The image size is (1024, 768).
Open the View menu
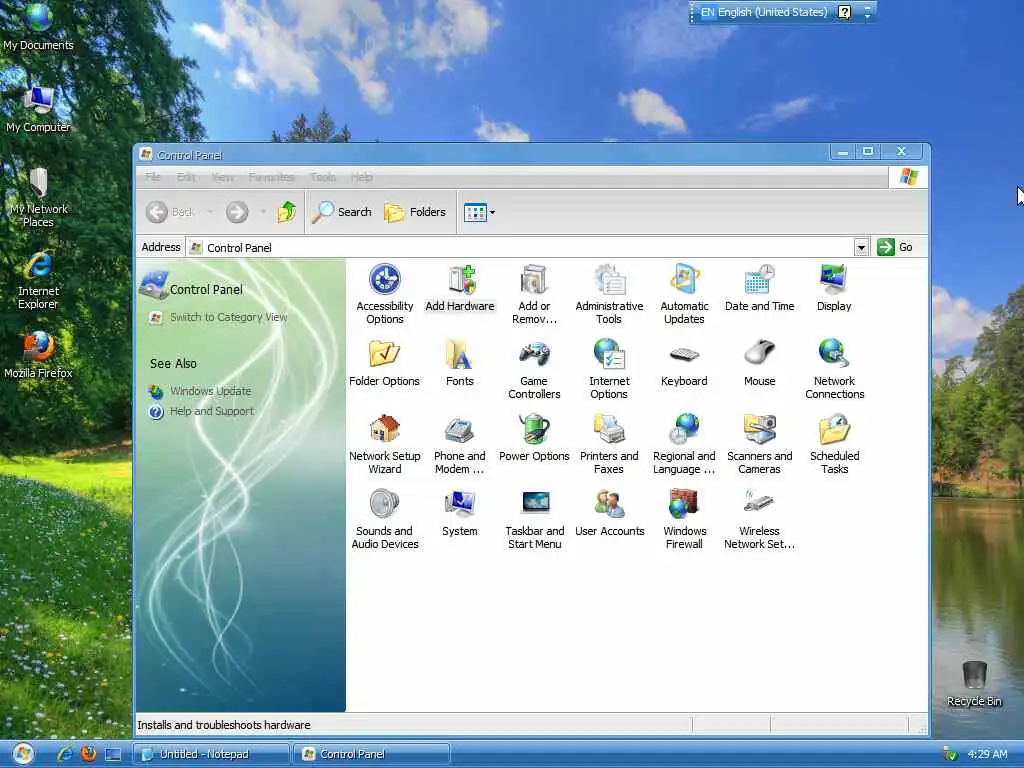point(222,177)
